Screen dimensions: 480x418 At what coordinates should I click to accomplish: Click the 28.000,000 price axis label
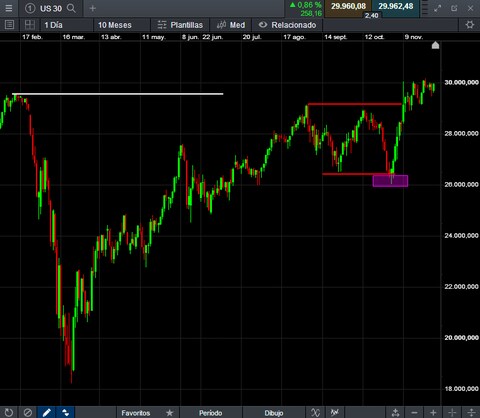click(461, 133)
